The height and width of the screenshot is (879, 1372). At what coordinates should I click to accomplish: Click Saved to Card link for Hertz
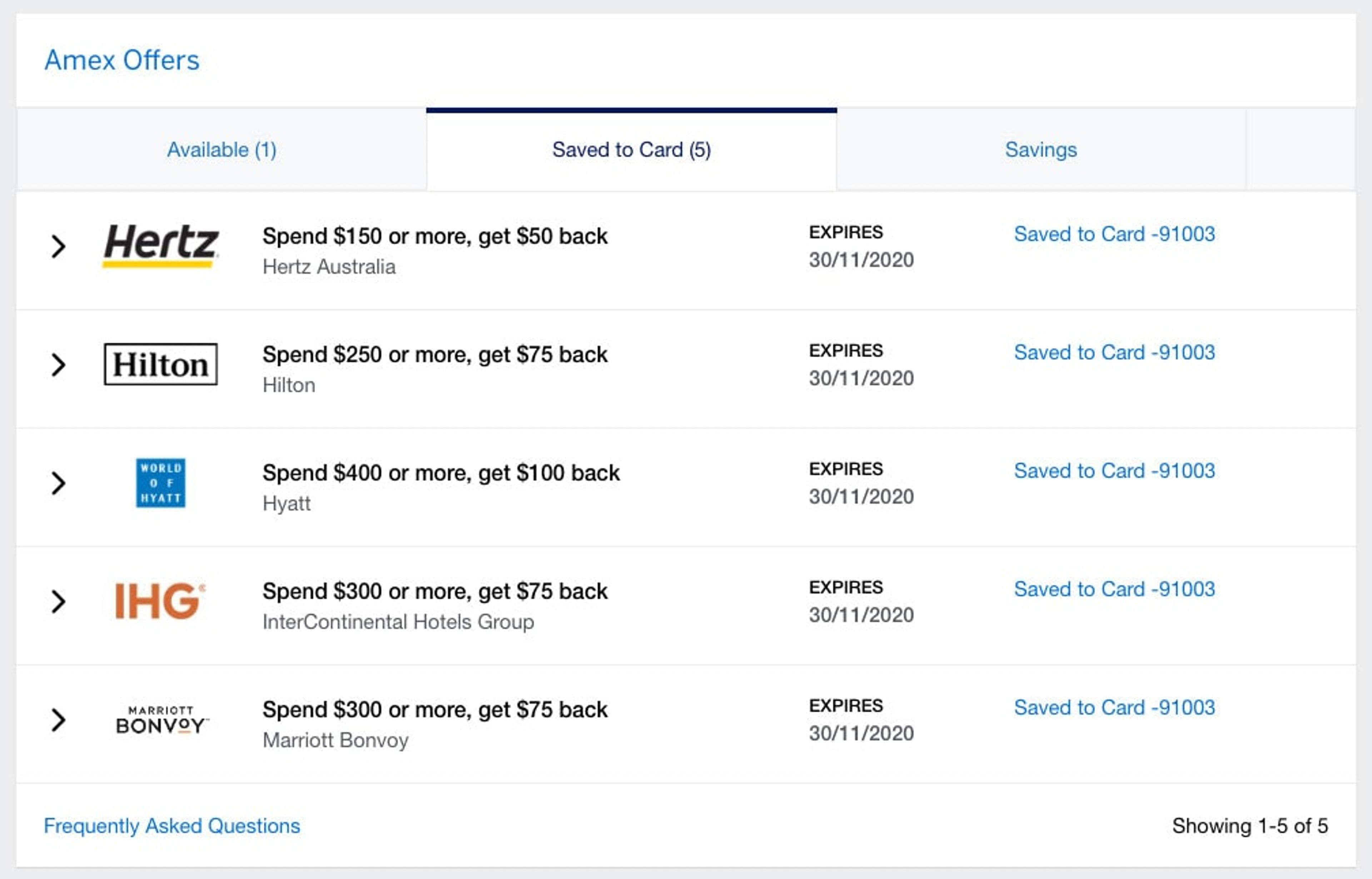point(1114,234)
